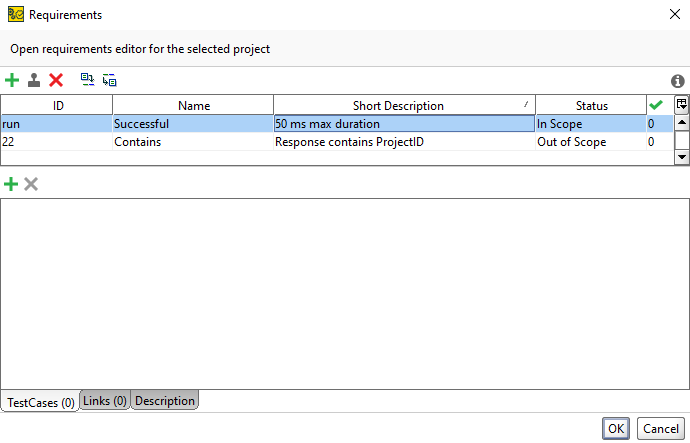Image resolution: width=690 pixels, height=443 pixels.
Task: Add a new requirement with green plus
Action: 12,80
